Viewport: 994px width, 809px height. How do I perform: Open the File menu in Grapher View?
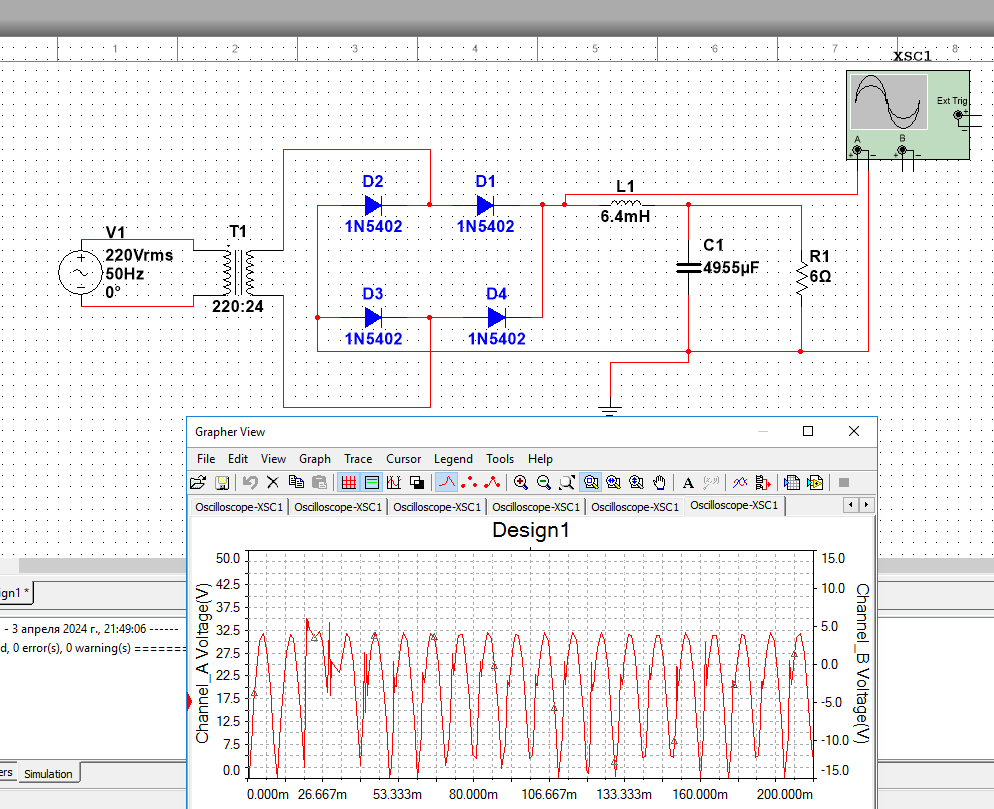(205, 459)
